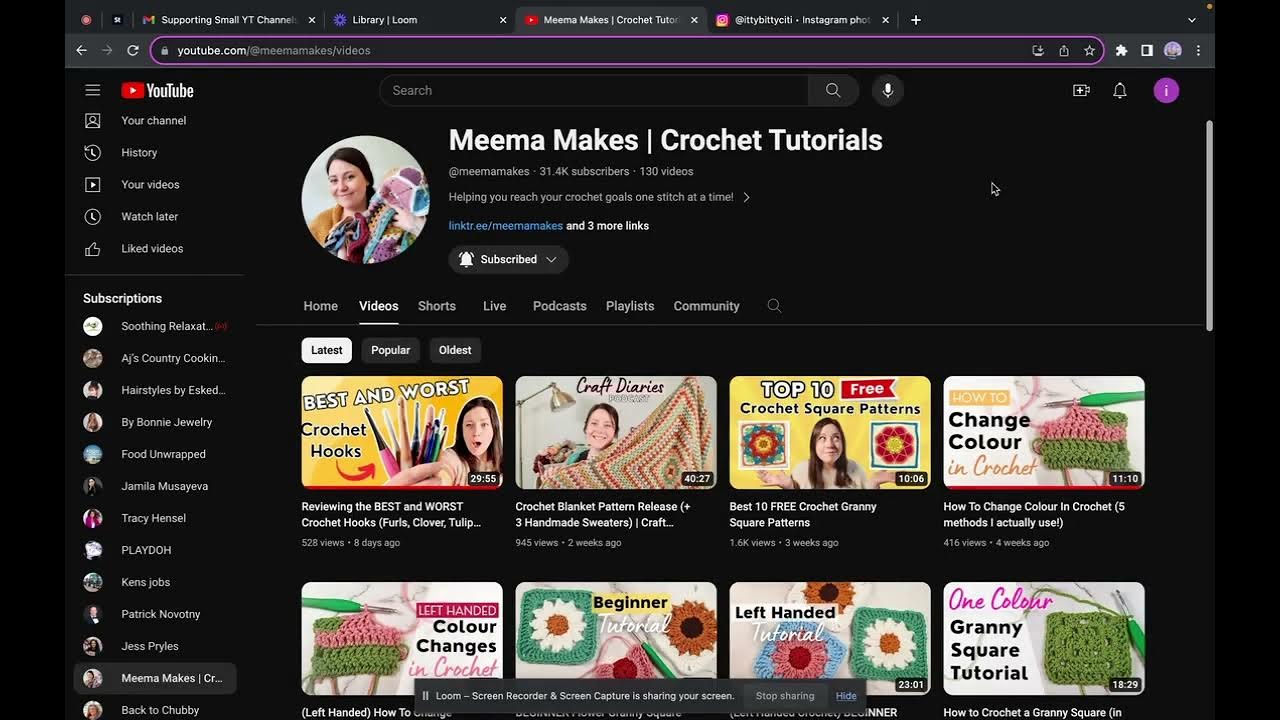Hide the Loom sharing bar
Viewport: 1280px width, 720px height.
[846, 696]
